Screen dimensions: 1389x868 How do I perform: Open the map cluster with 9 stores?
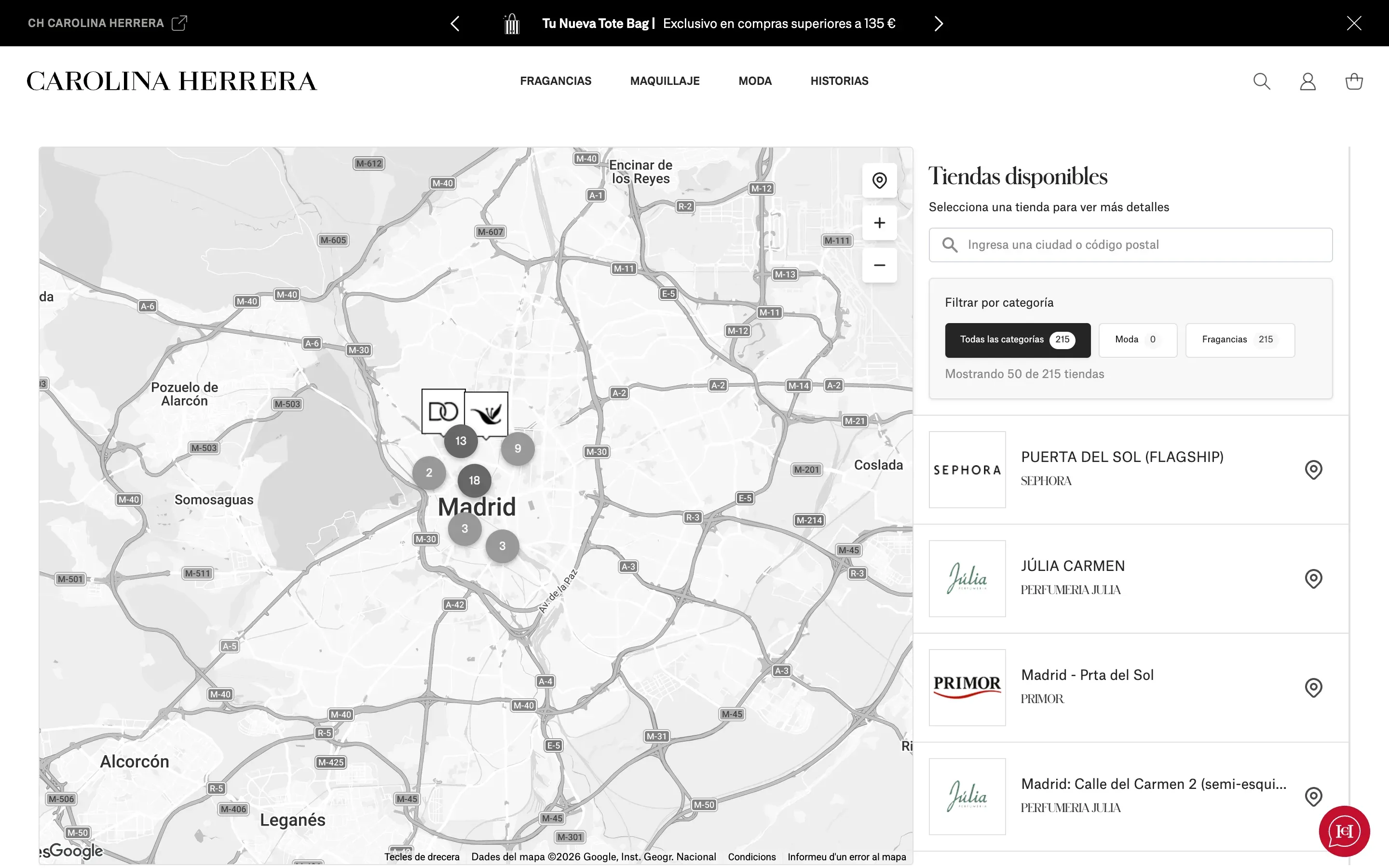(x=517, y=448)
